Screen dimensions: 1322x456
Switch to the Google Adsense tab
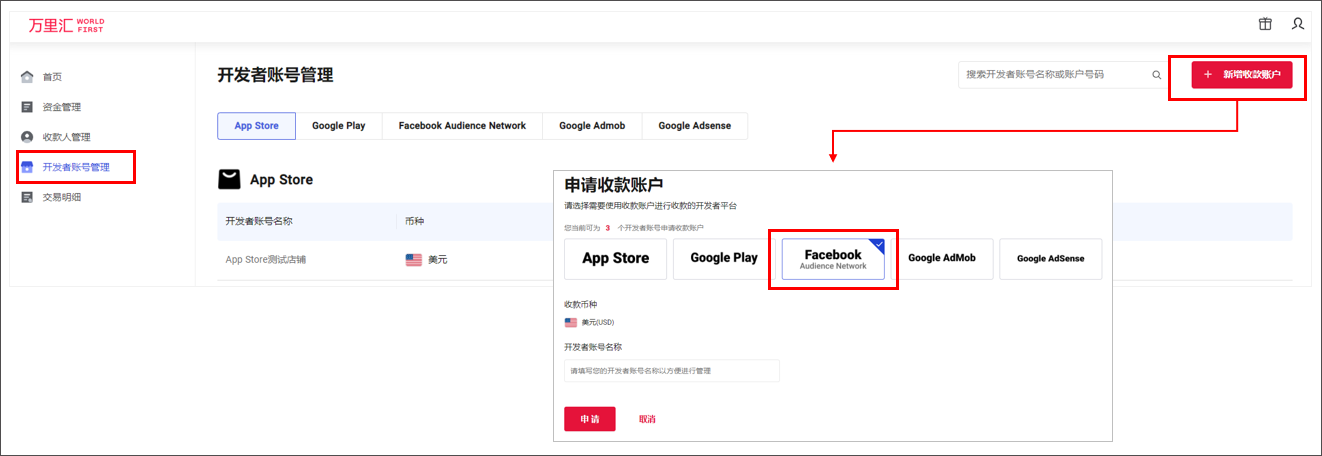point(695,126)
